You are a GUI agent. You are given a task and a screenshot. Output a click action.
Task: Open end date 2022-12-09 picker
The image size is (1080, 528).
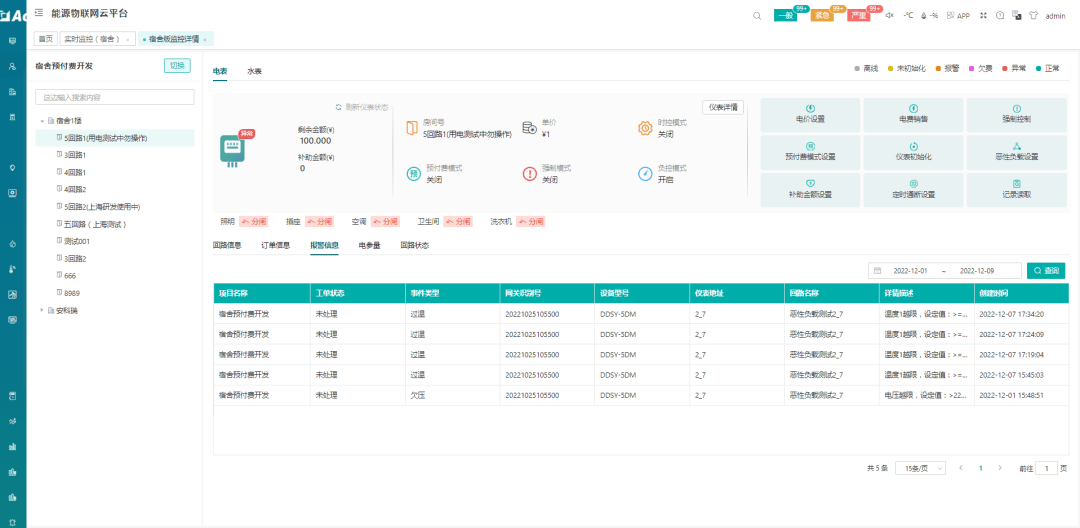977,271
